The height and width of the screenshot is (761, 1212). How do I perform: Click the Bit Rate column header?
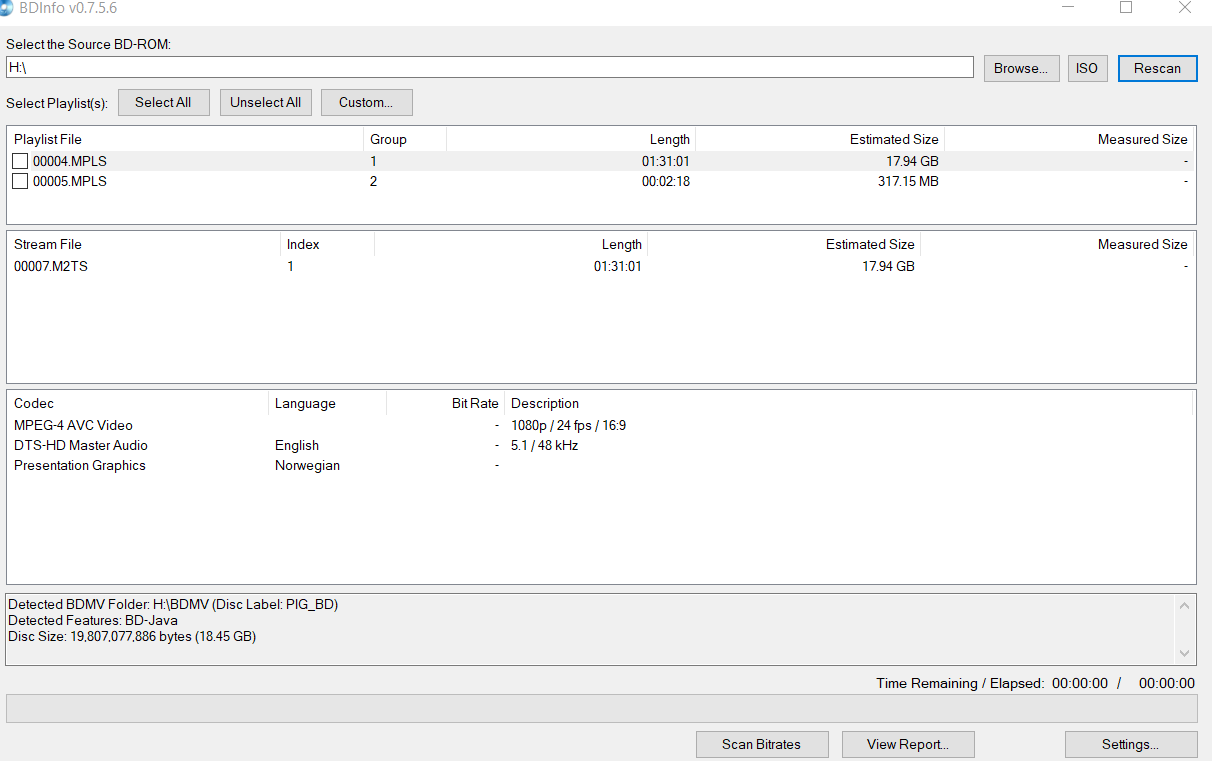tap(445, 403)
